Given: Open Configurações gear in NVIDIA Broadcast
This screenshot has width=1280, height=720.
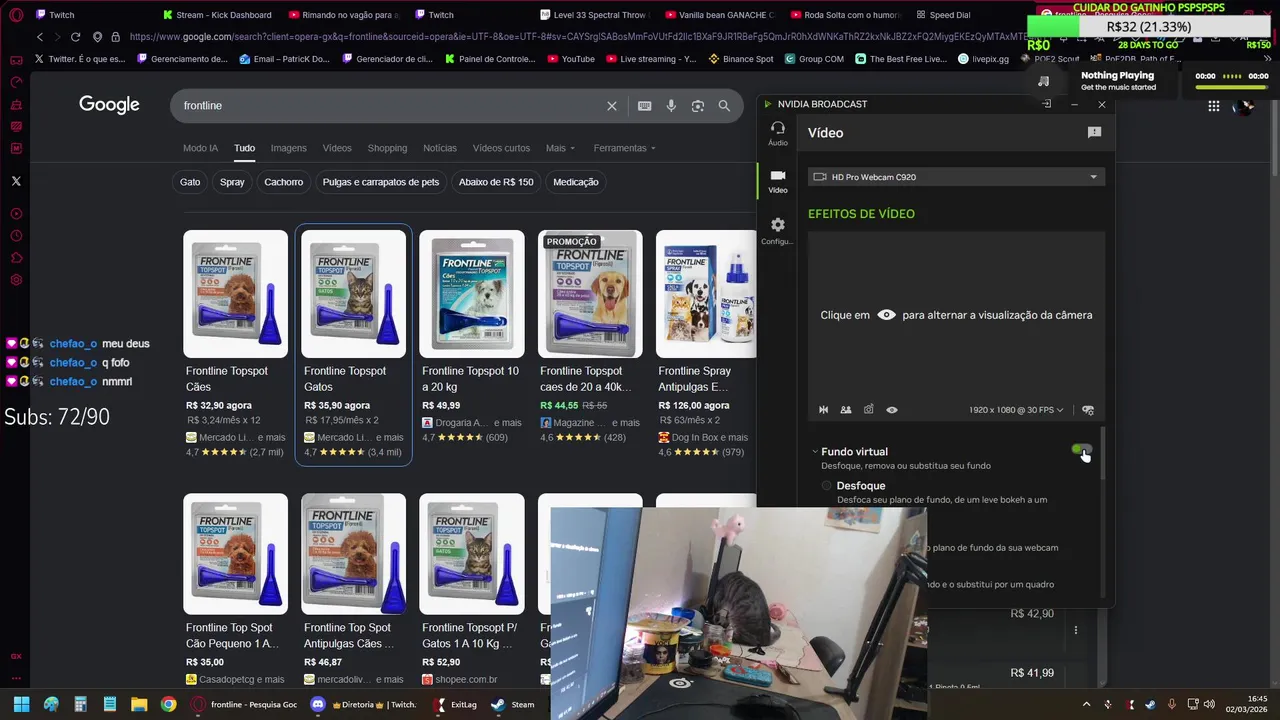Looking at the screenshot, I should (x=777, y=230).
